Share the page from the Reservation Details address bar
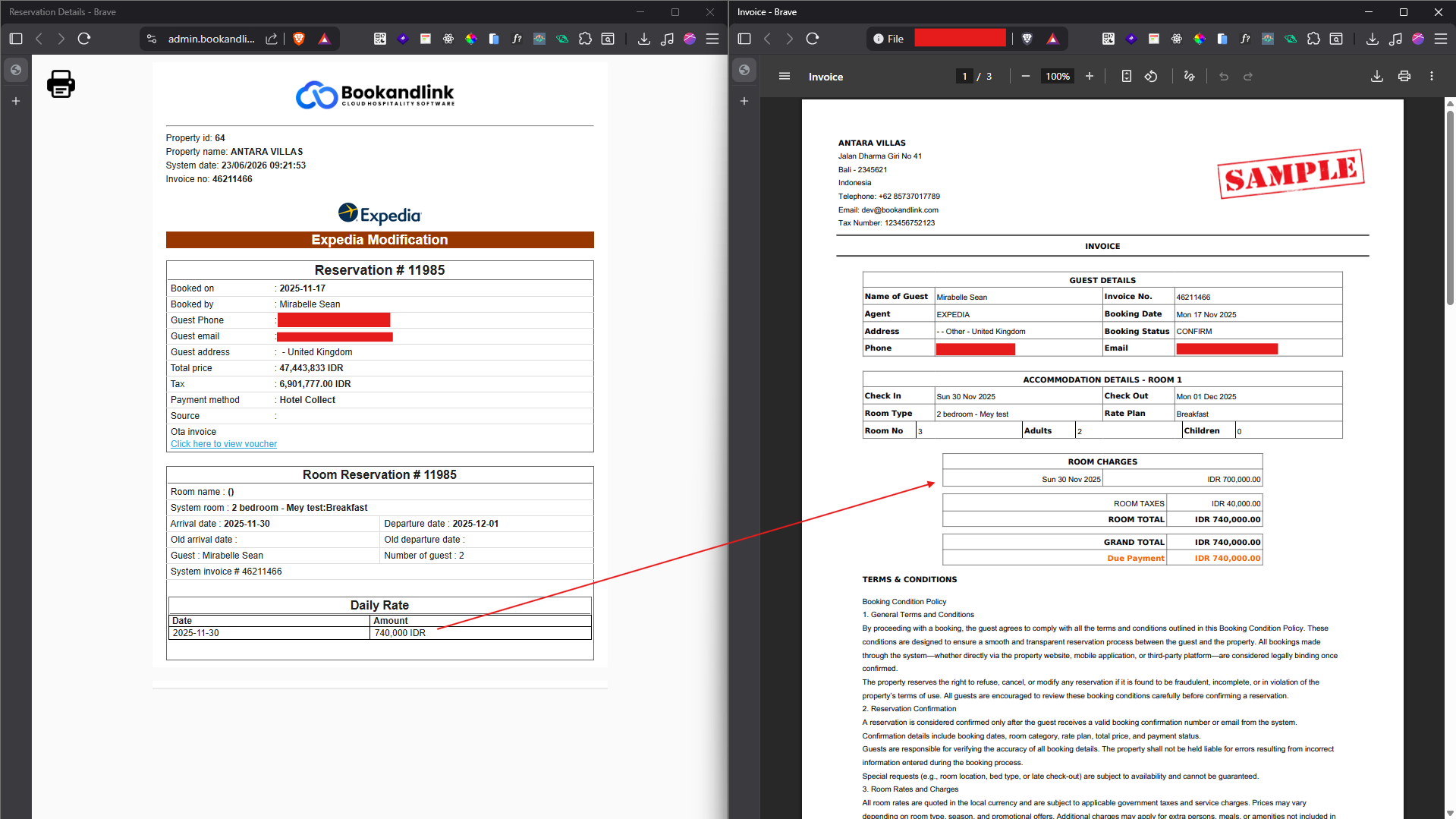This screenshot has height=819, width=1456. click(271, 39)
